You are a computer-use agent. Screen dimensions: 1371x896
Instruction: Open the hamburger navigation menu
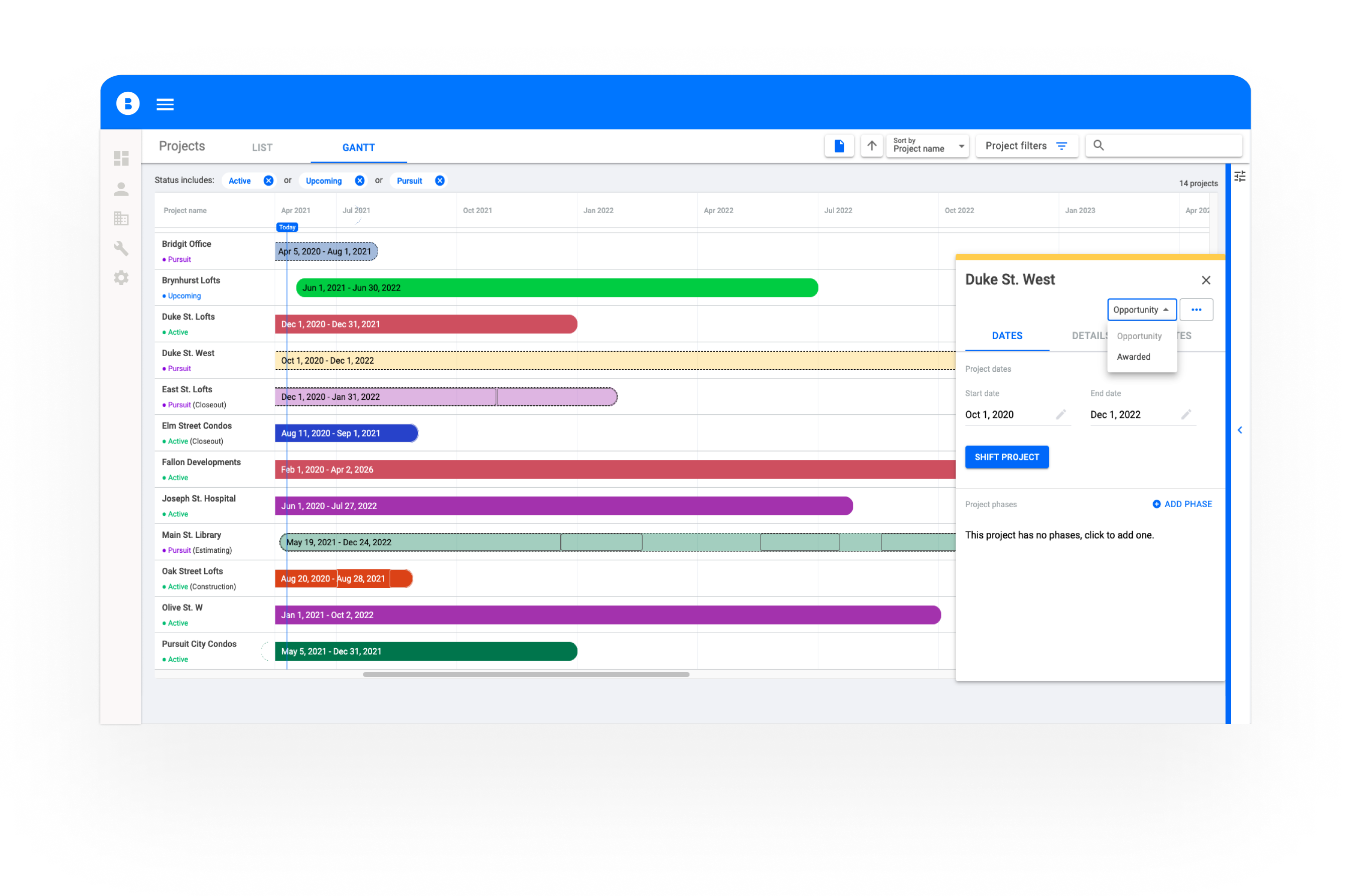(165, 104)
